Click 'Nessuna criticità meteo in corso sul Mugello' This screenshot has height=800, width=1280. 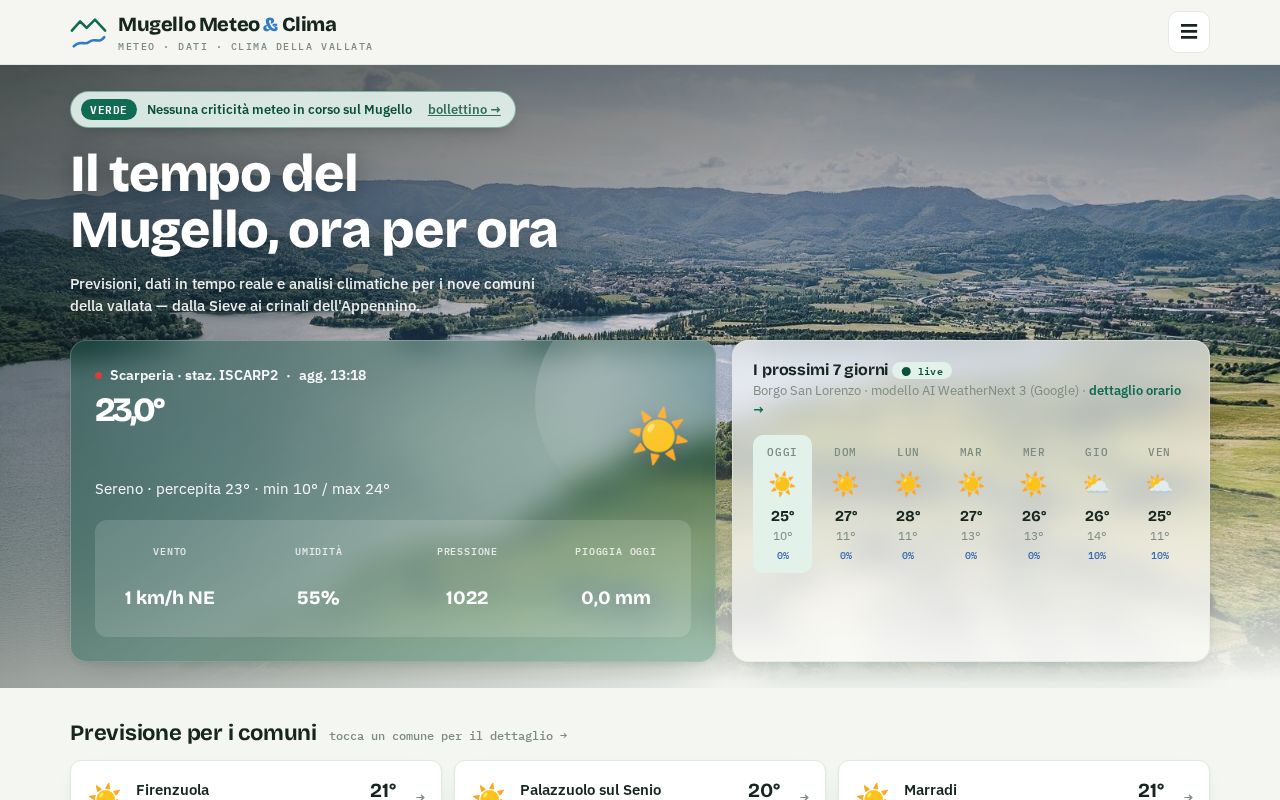point(279,110)
